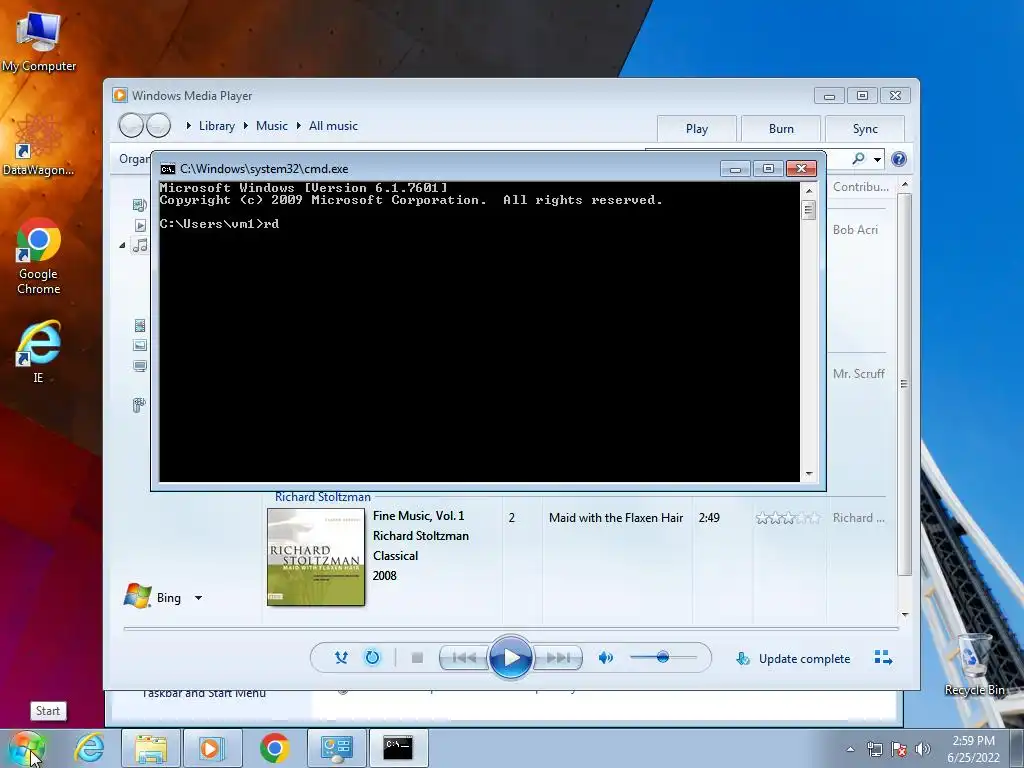Select the Recycle Bin desktop icon
1024x768 pixels.
pyautogui.click(x=974, y=665)
